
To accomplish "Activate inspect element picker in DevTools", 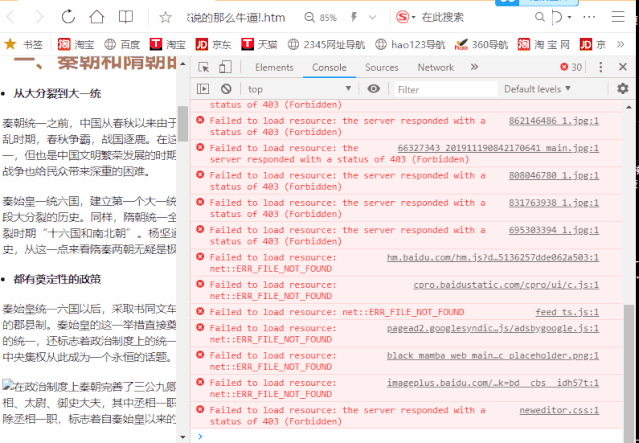I will 202,67.
